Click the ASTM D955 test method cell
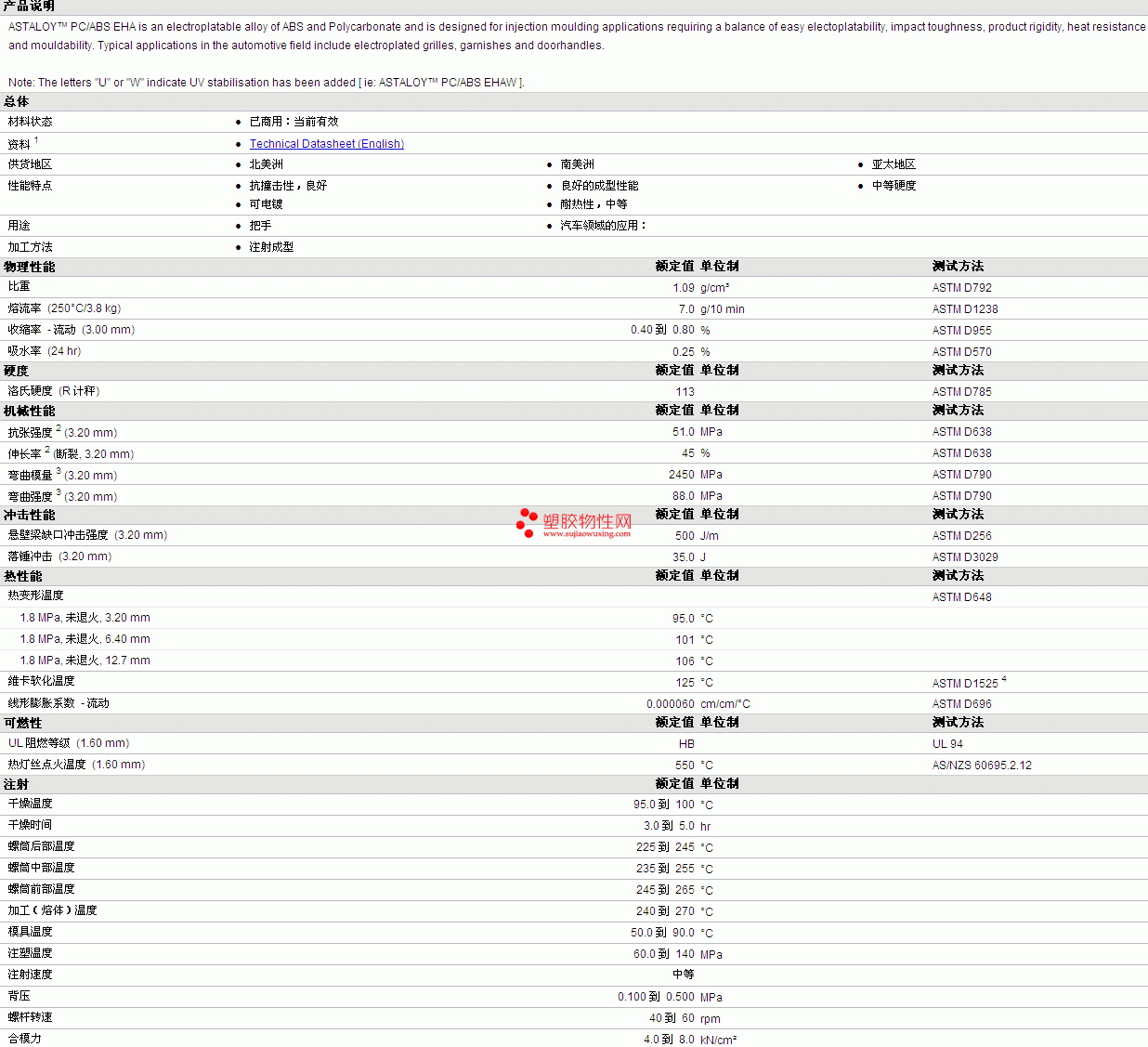 pos(962,331)
